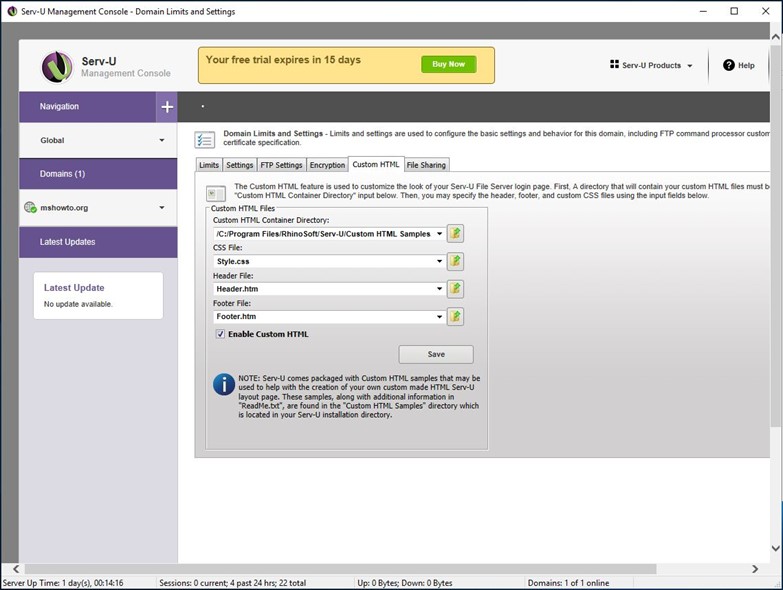Browse for the Footer File
Viewport: 783px width, 590px height.
coord(455,316)
